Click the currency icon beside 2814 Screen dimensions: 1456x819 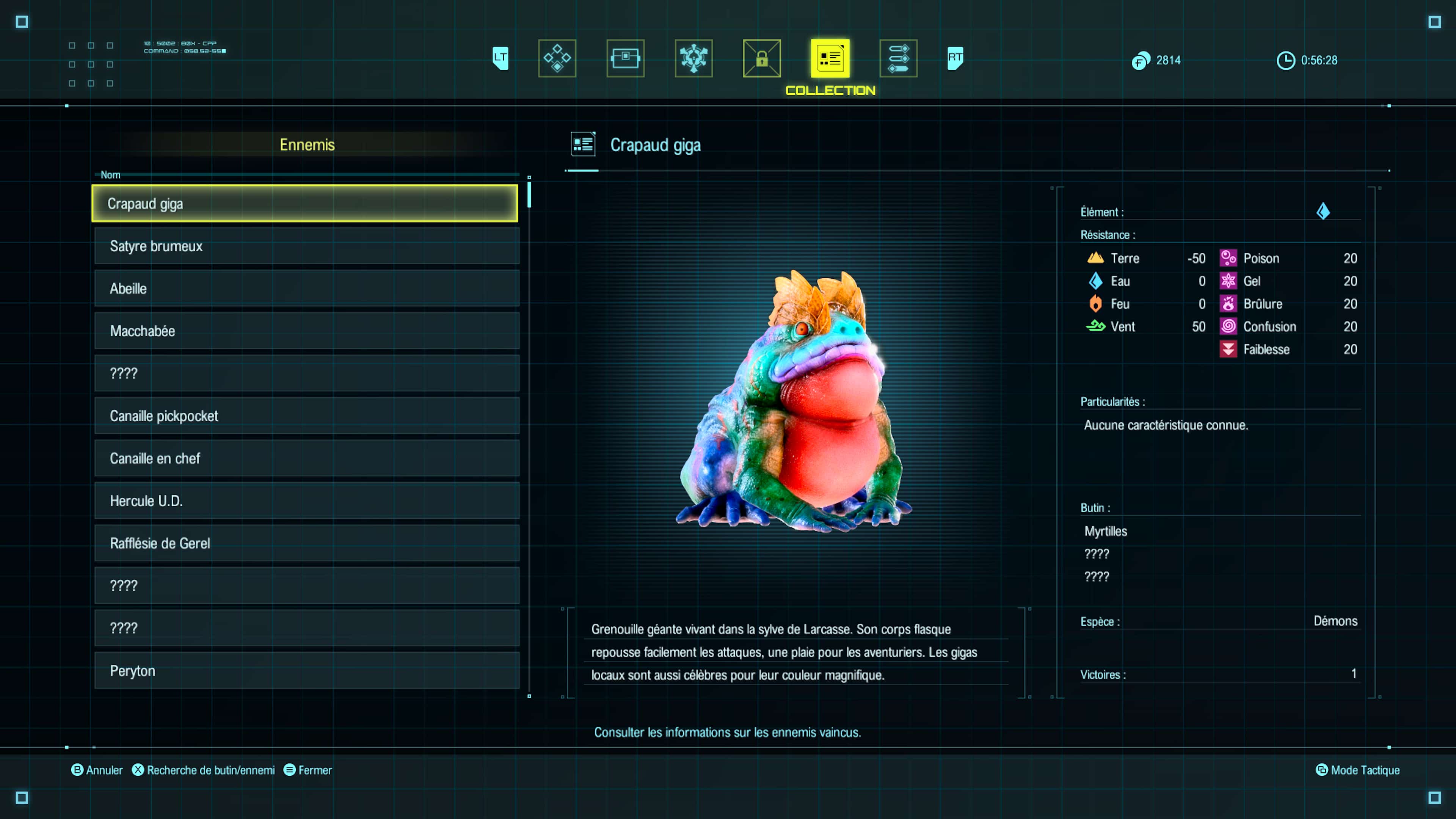[x=1140, y=61]
